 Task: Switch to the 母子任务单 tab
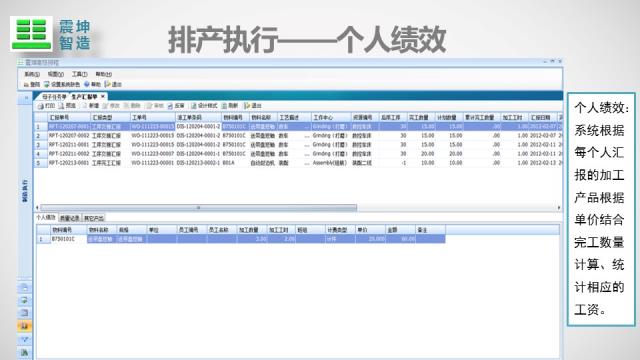54,97
